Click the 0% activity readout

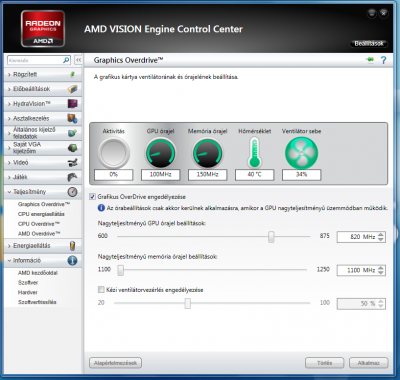(x=114, y=175)
